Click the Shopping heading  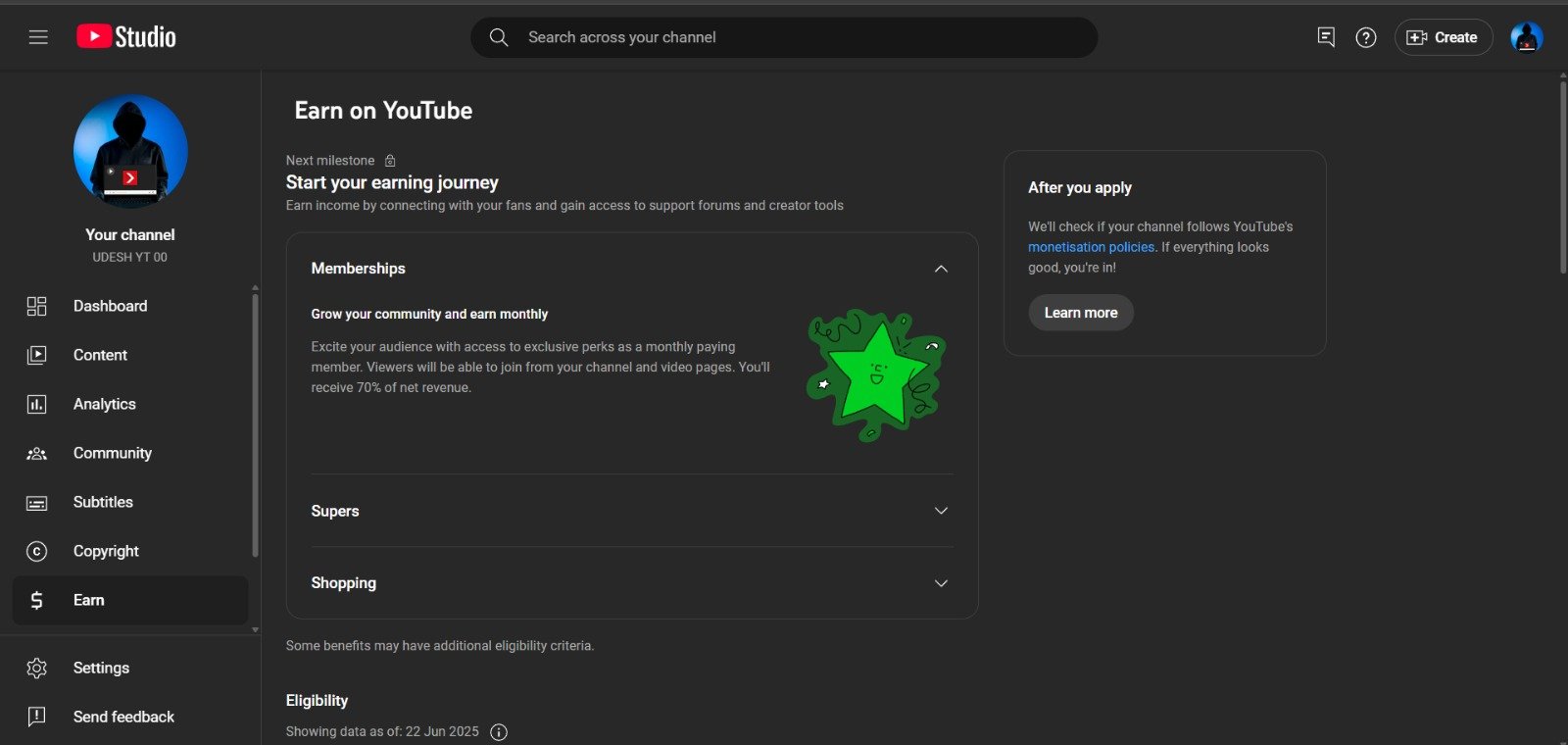(x=343, y=583)
